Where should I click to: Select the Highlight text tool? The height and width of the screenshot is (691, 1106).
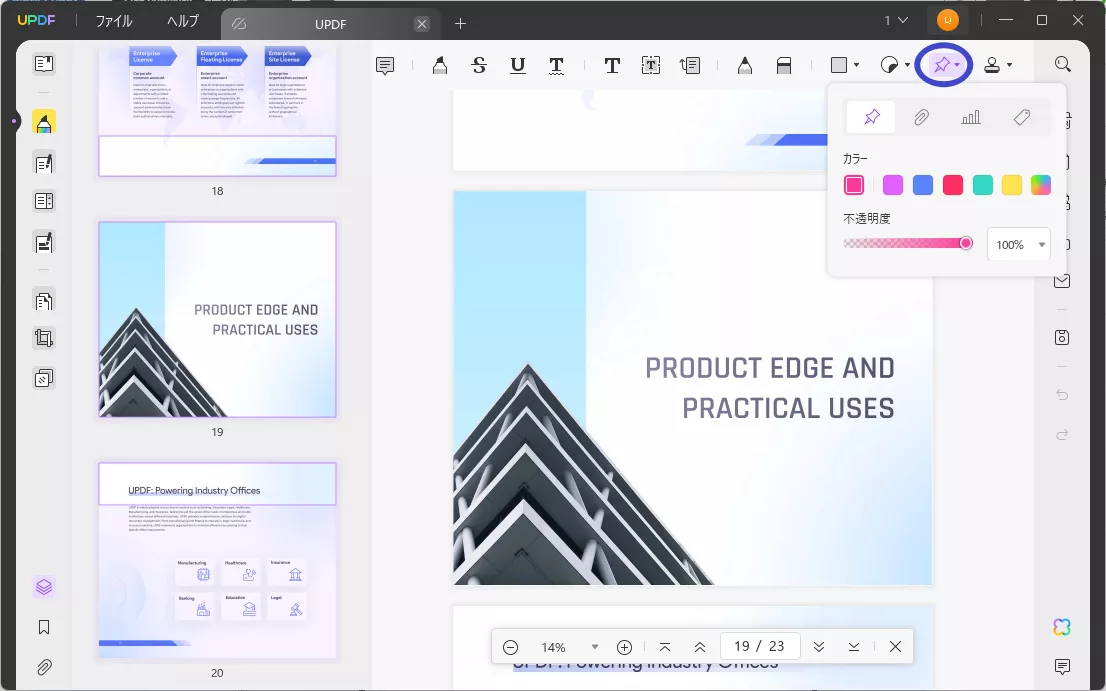tap(439, 66)
